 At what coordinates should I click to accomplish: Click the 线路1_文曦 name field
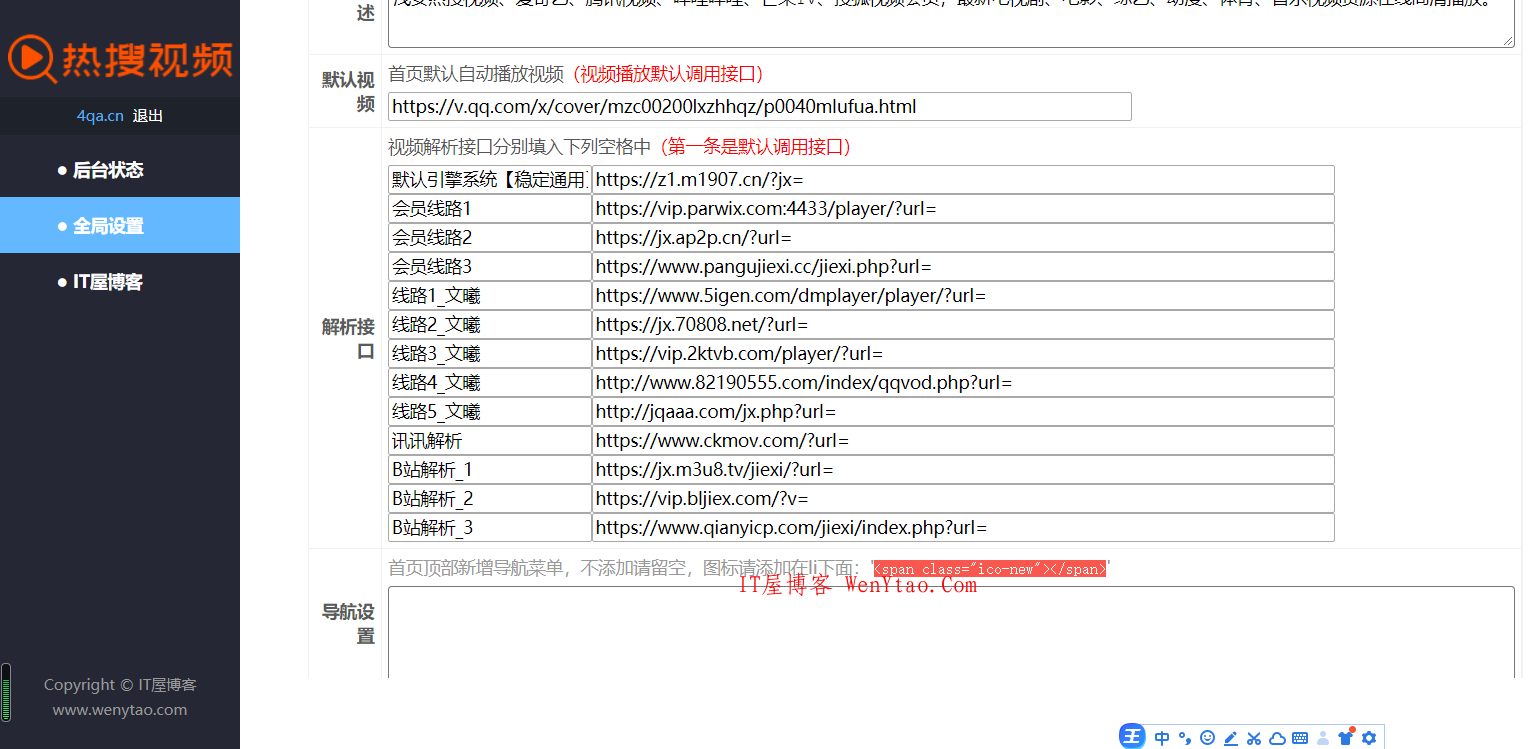490,296
